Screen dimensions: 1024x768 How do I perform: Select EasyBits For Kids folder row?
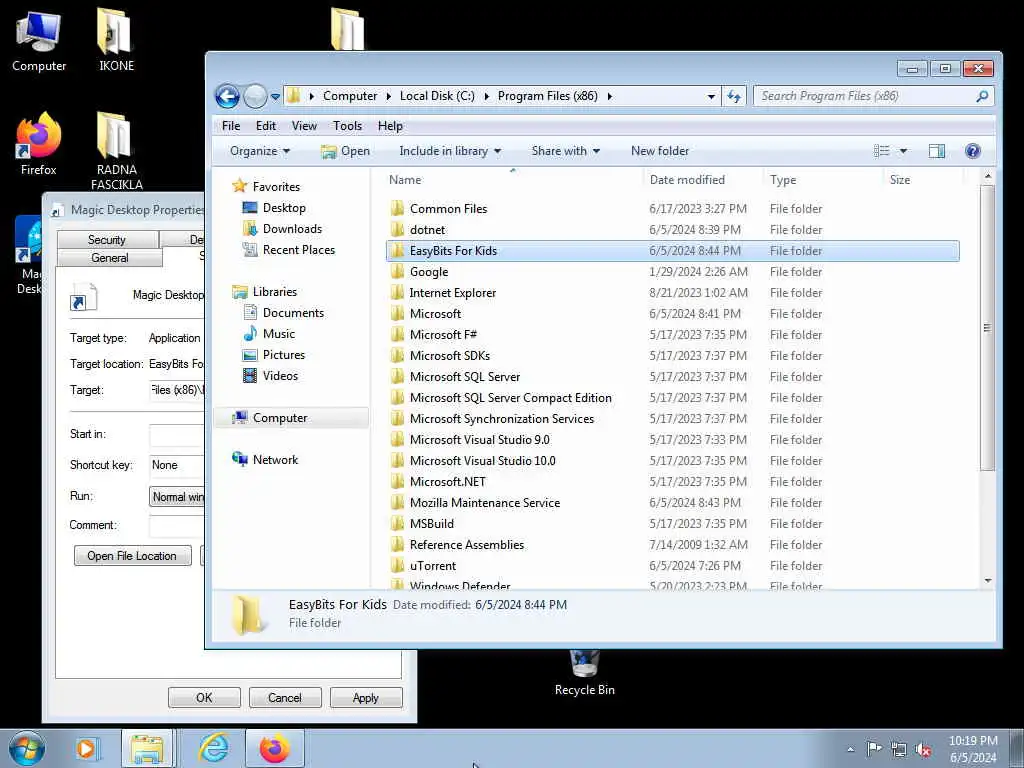tap(673, 251)
